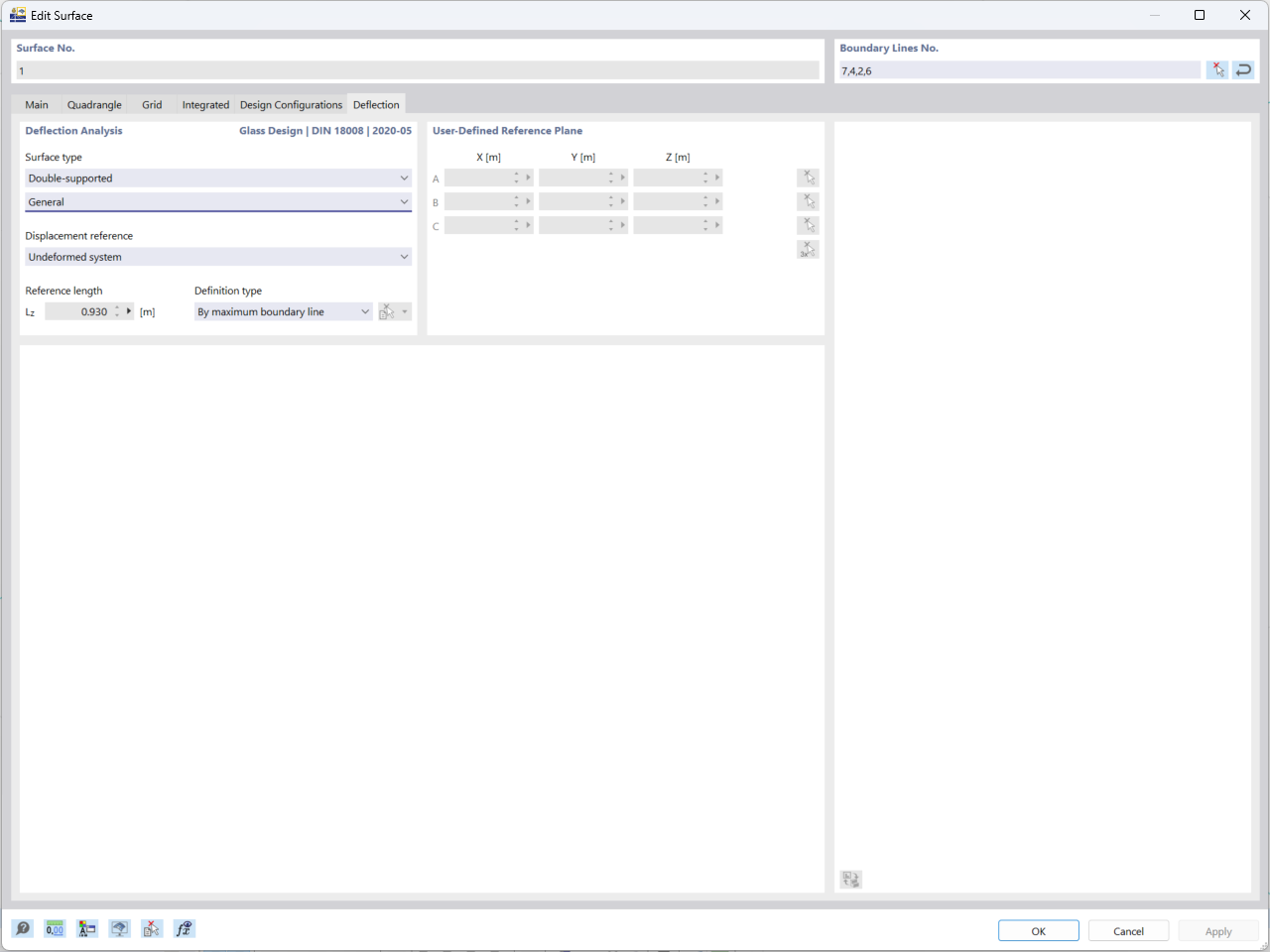Open the help icon in bottom toolbar
Image resolution: width=1270 pixels, height=952 pixels.
(22, 928)
